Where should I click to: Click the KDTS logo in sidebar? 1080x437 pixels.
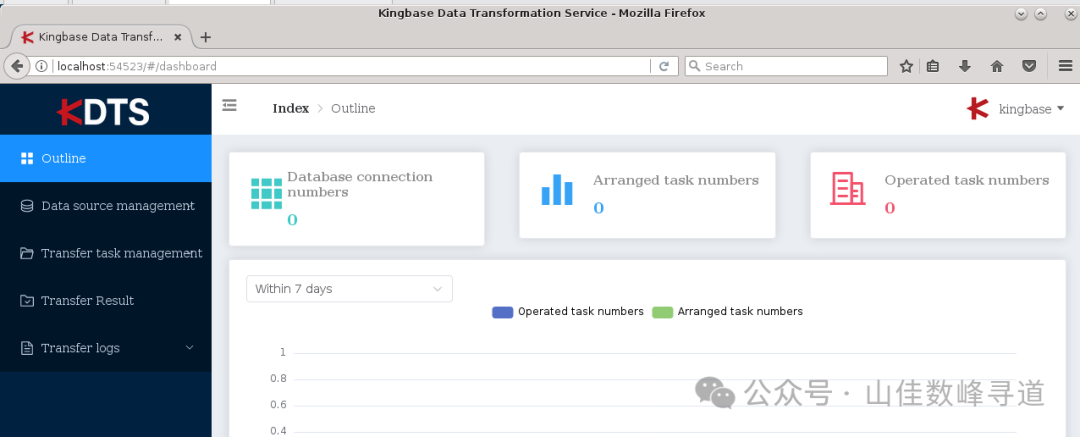tap(104, 111)
